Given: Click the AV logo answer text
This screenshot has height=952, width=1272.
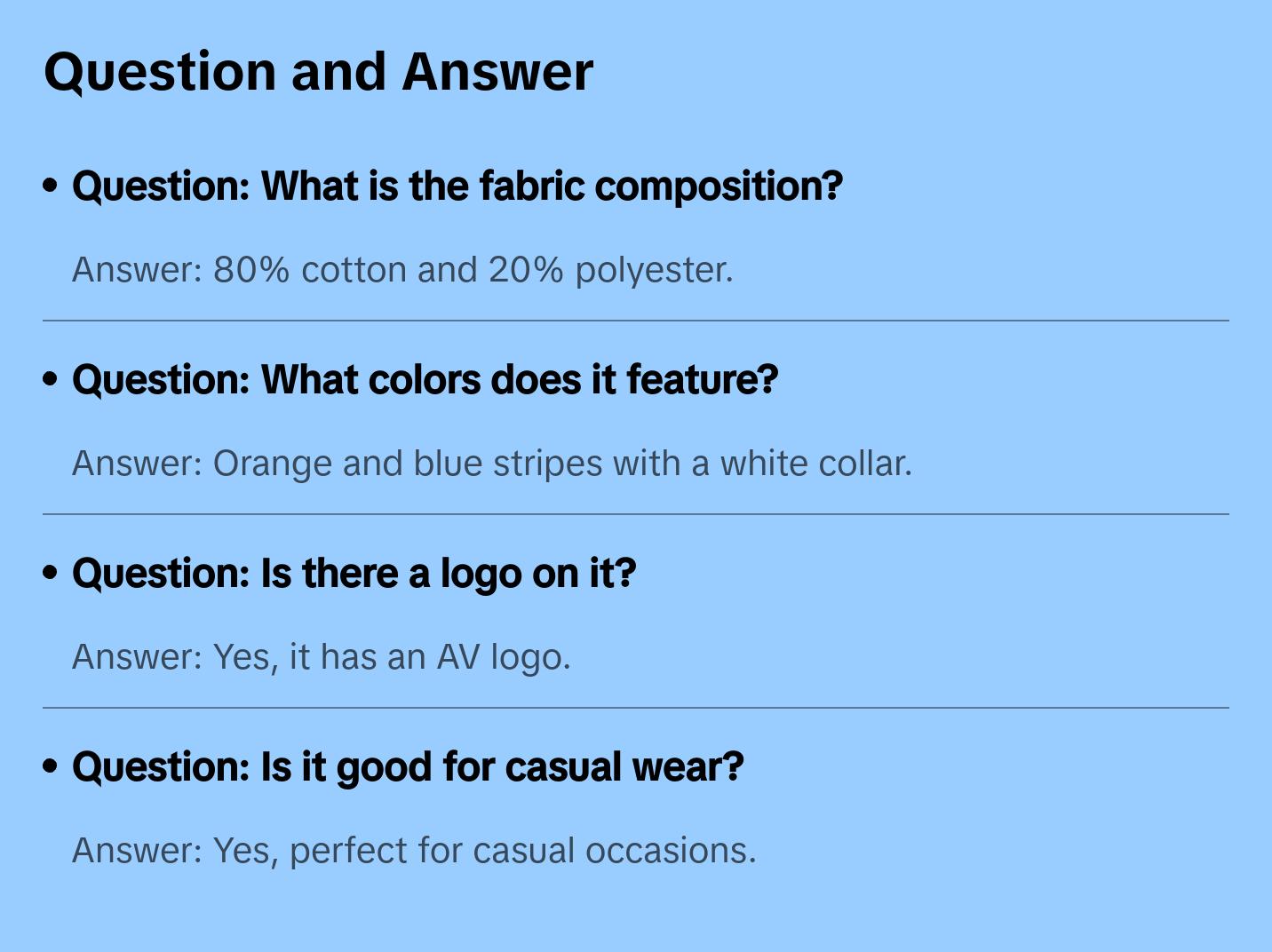Looking at the screenshot, I should (x=321, y=657).
